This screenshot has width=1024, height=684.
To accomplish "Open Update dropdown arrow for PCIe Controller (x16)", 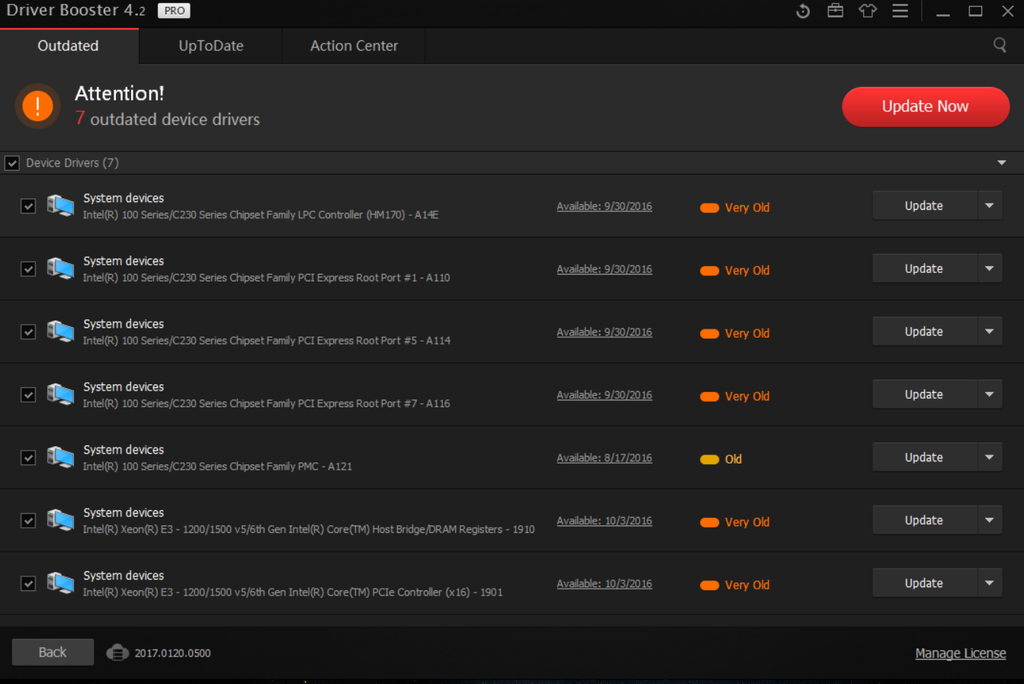I will point(989,583).
